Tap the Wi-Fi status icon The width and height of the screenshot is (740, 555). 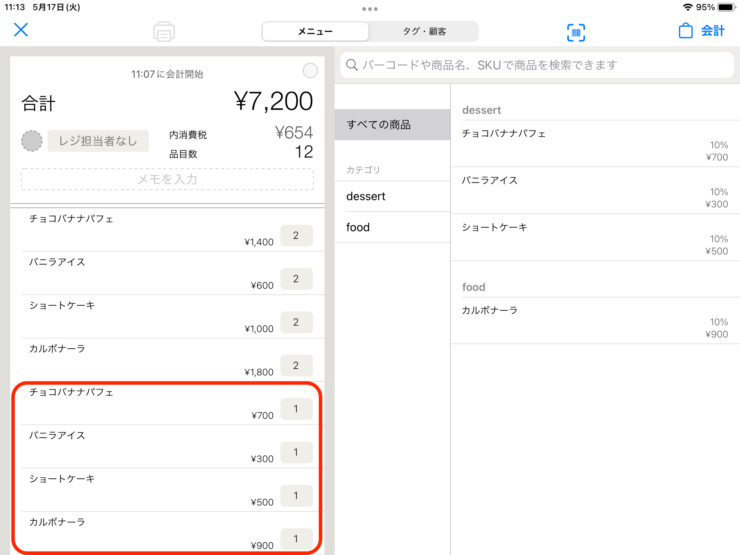[688, 7]
